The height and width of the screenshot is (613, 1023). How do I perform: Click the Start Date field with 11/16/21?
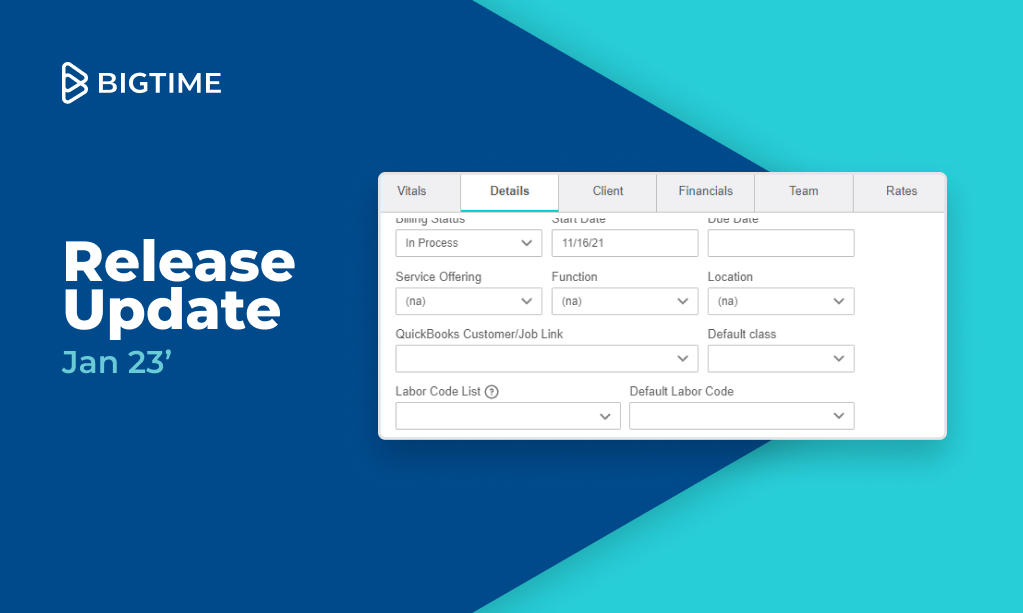[x=625, y=243]
